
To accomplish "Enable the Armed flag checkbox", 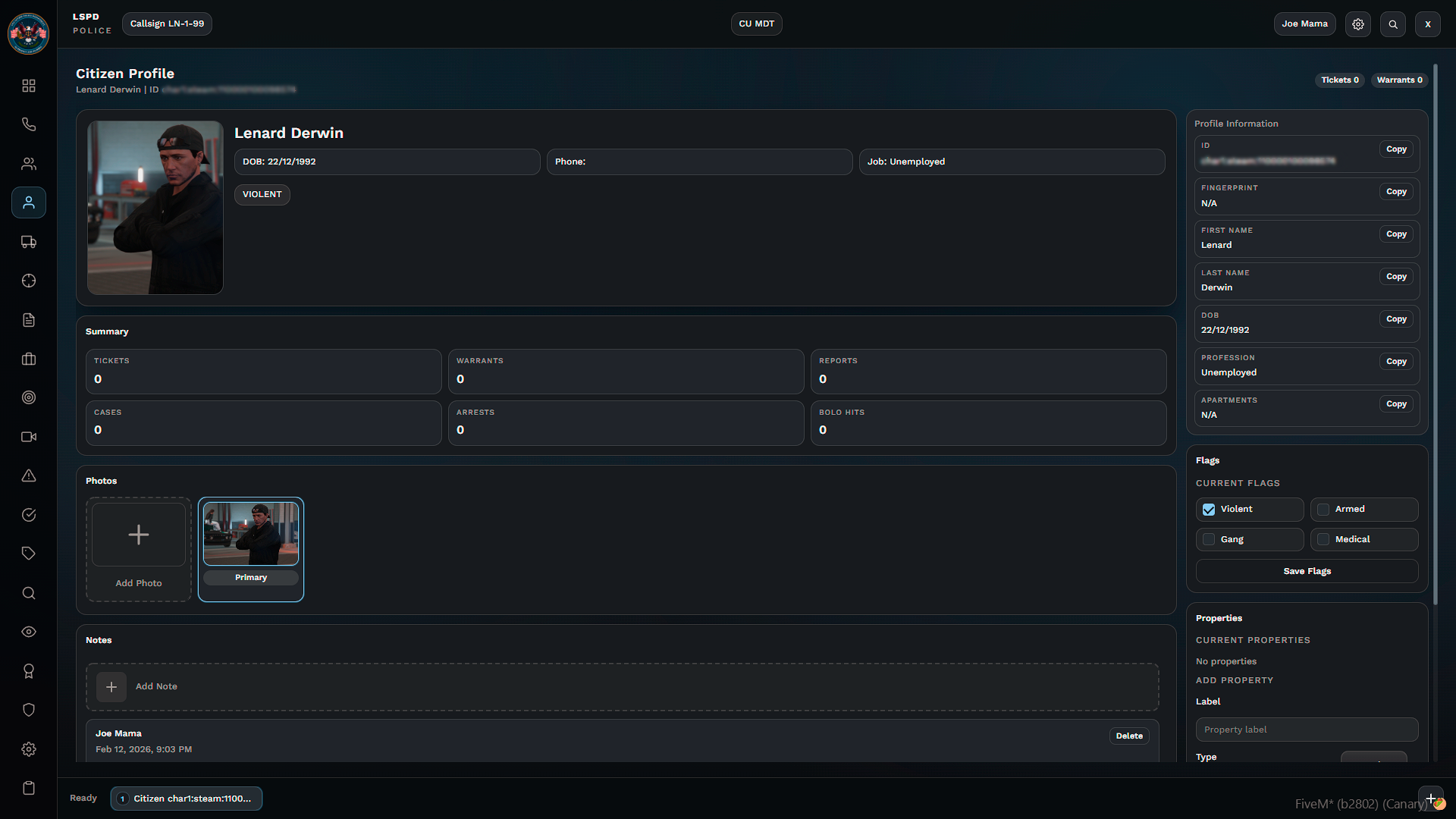I will (x=1323, y=510).
